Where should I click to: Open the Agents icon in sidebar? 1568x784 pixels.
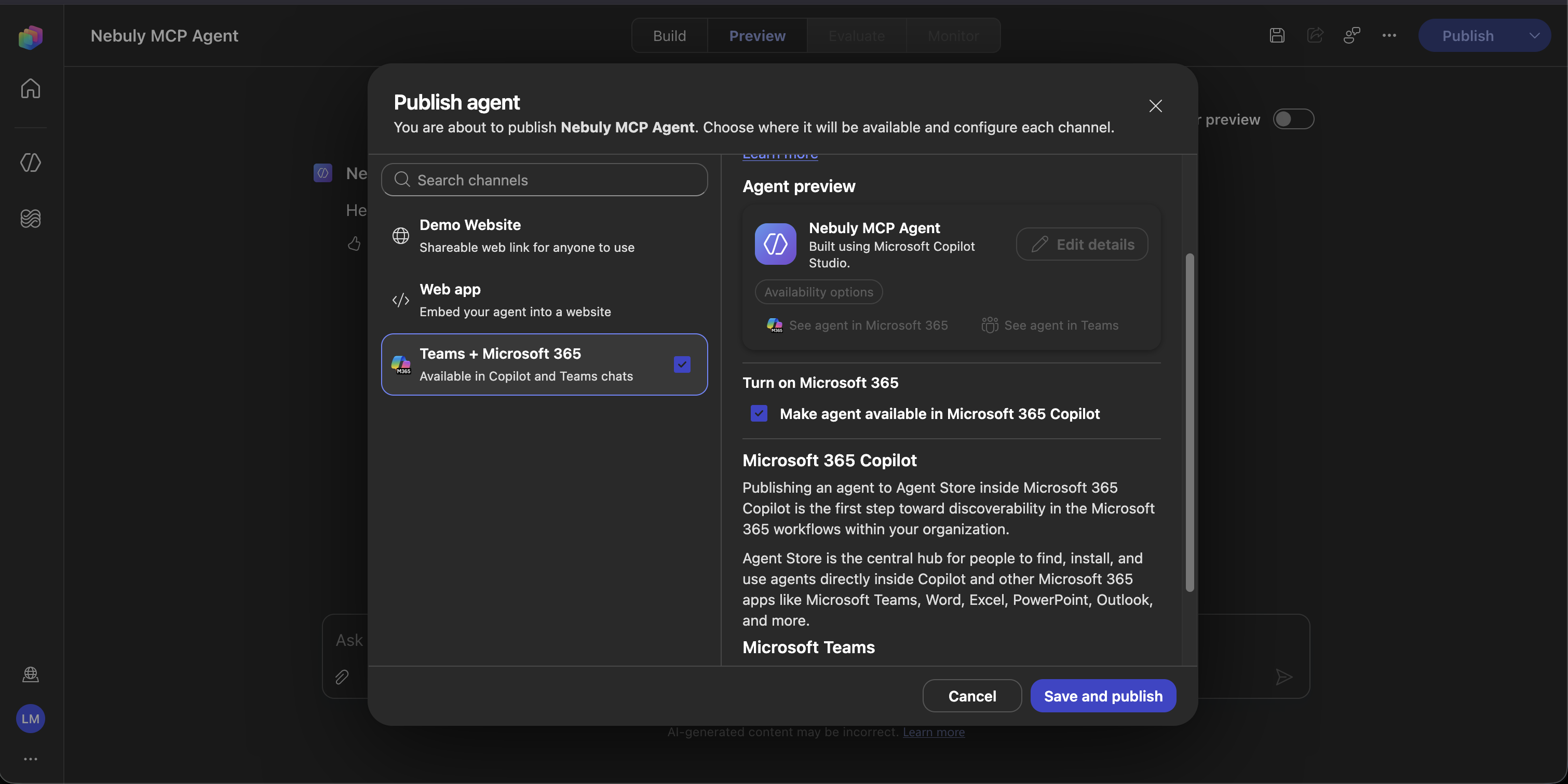point(31,162)
